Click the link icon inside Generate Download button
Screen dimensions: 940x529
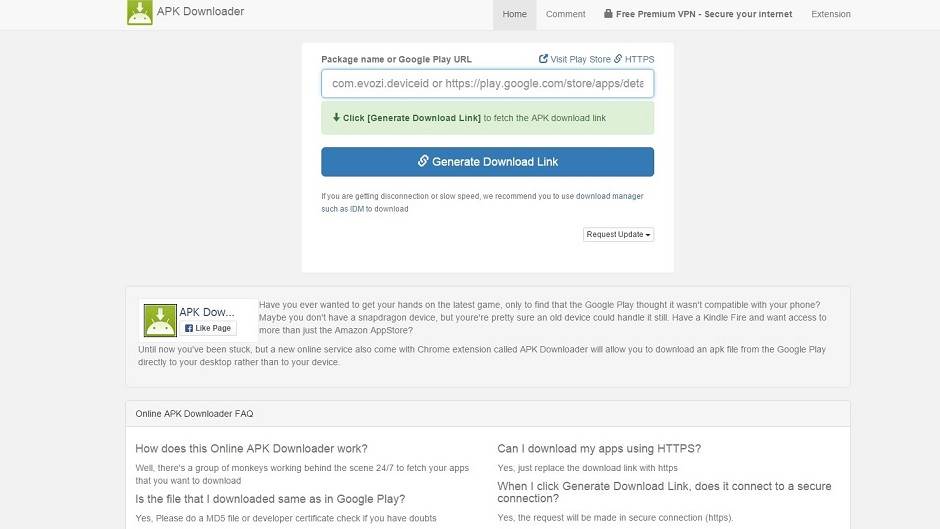pos(423,161)
